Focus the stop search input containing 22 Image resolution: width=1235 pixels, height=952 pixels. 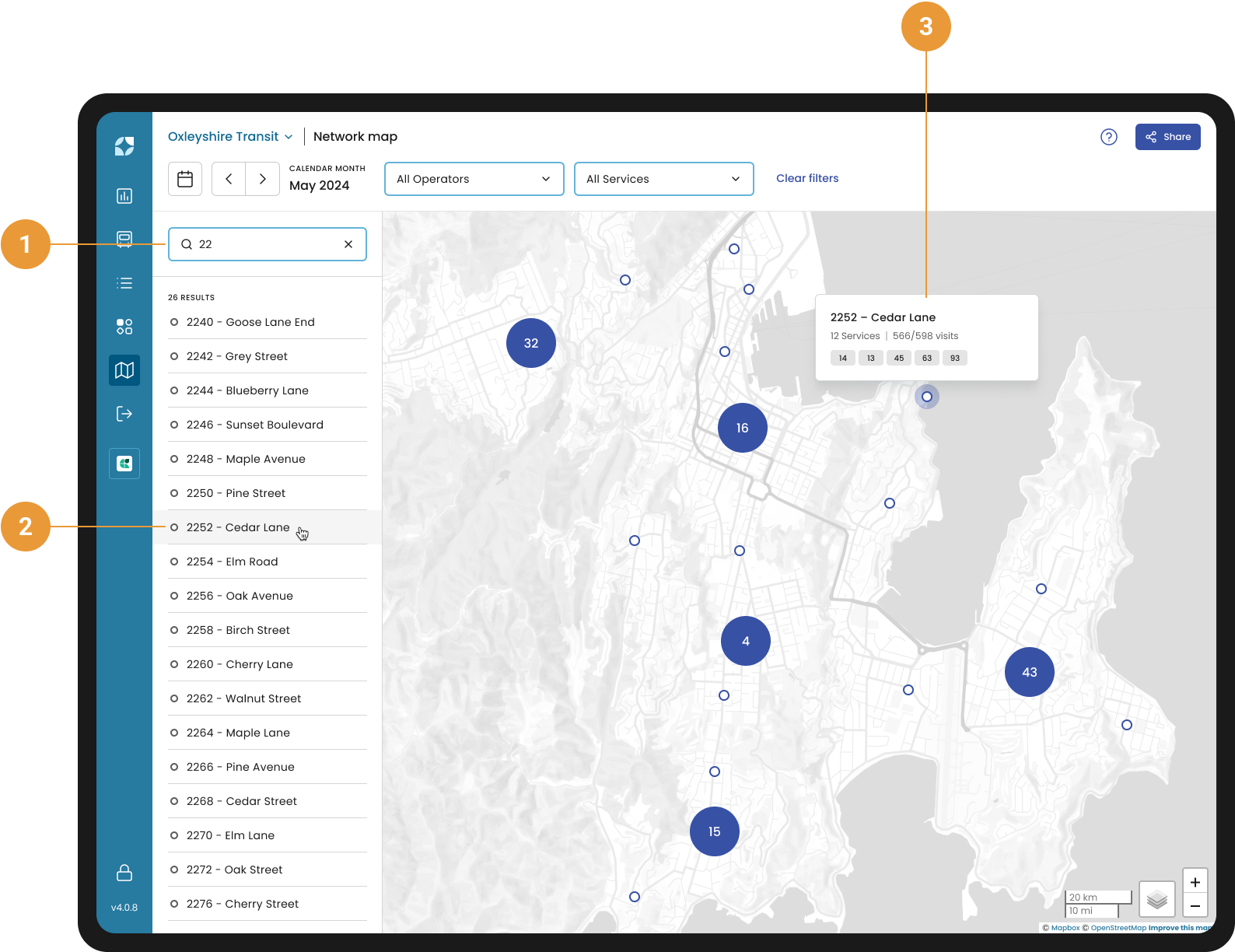(x=268, y=244)
